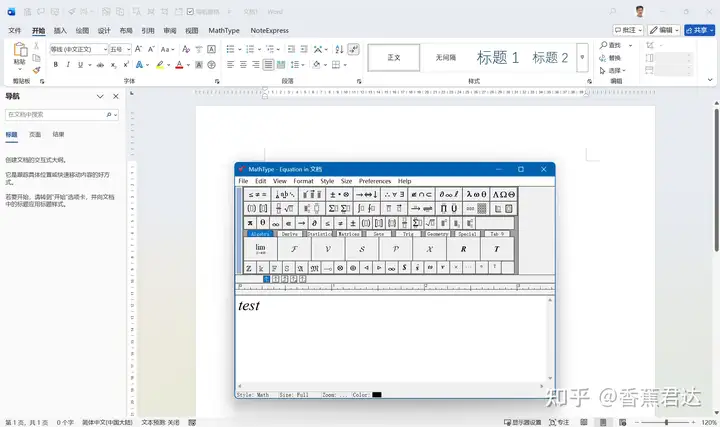Click the Paste clipboard icon in Word
The width and height of the screenshot is (720, 427).
tap(20, 50)
